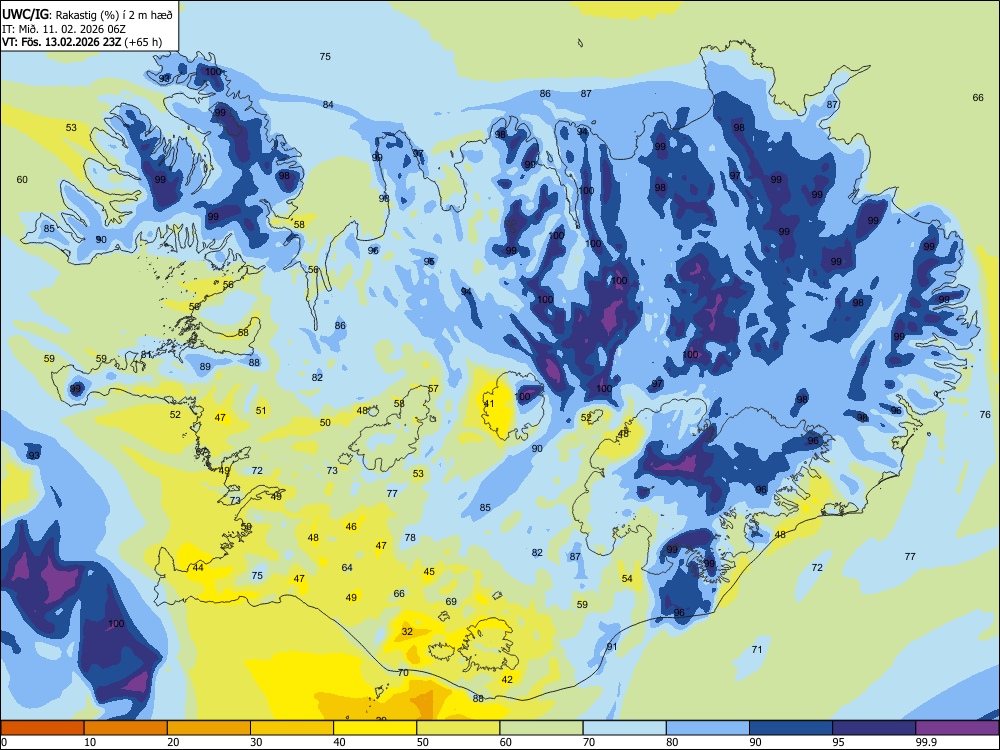The height and width of the screenshot is (750, 1000).
Task: Click the map value 71 over the sea
Action: 757,649
